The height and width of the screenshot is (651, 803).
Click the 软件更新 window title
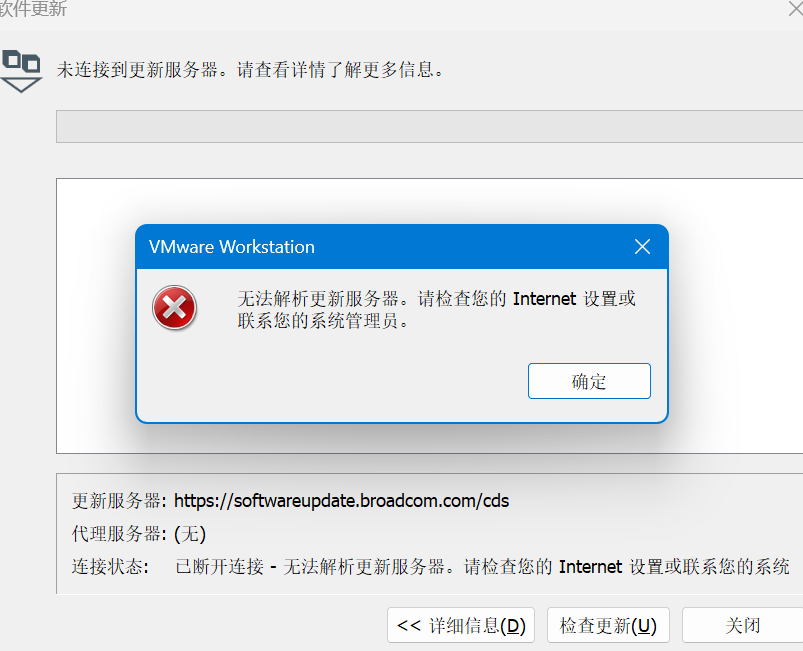click(33, 9)
